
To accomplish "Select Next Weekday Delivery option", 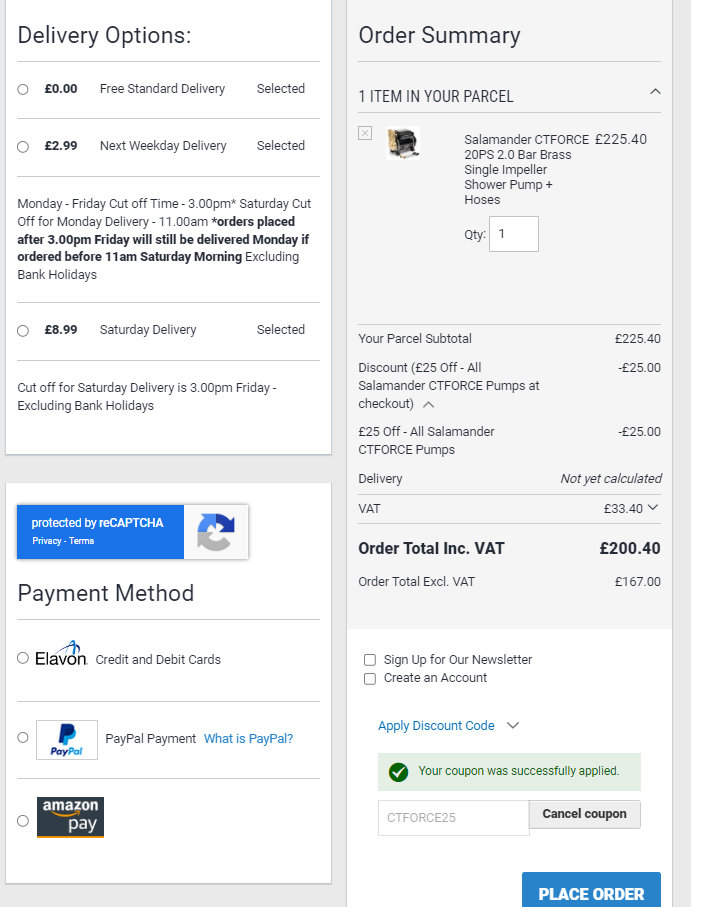I will (23, 146).
